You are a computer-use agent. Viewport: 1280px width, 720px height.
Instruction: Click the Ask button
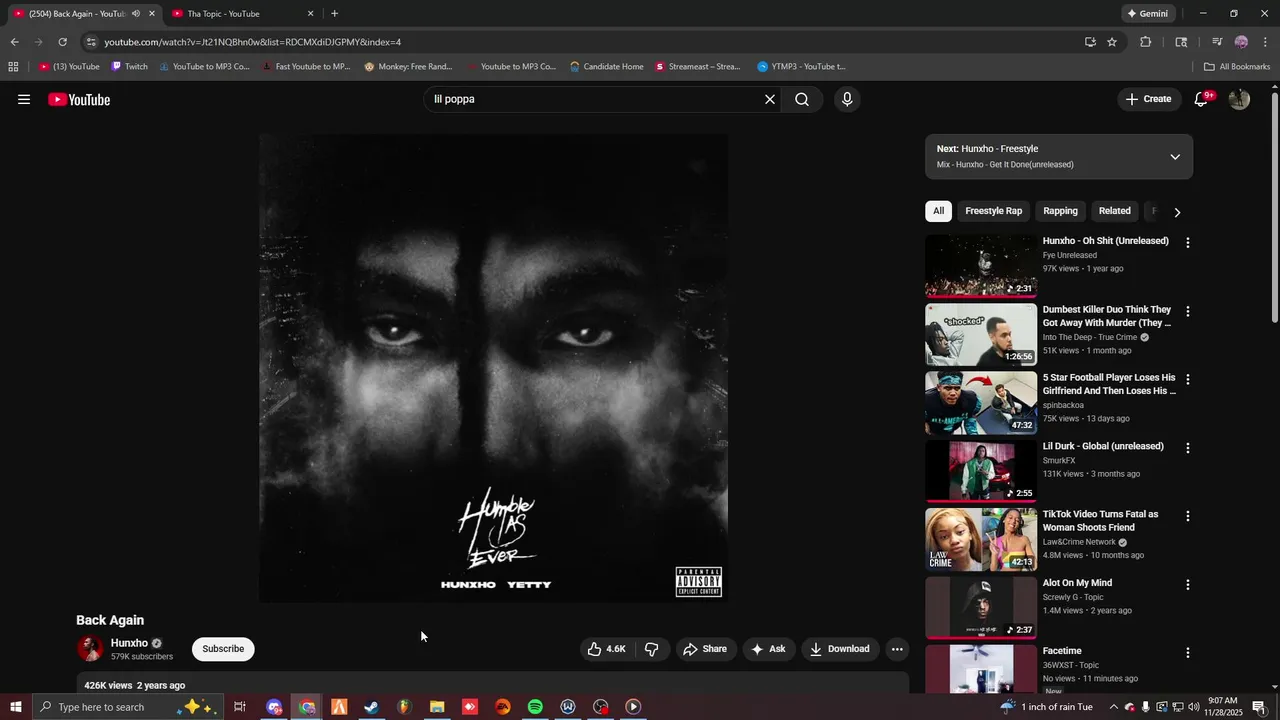coord(768,649)
